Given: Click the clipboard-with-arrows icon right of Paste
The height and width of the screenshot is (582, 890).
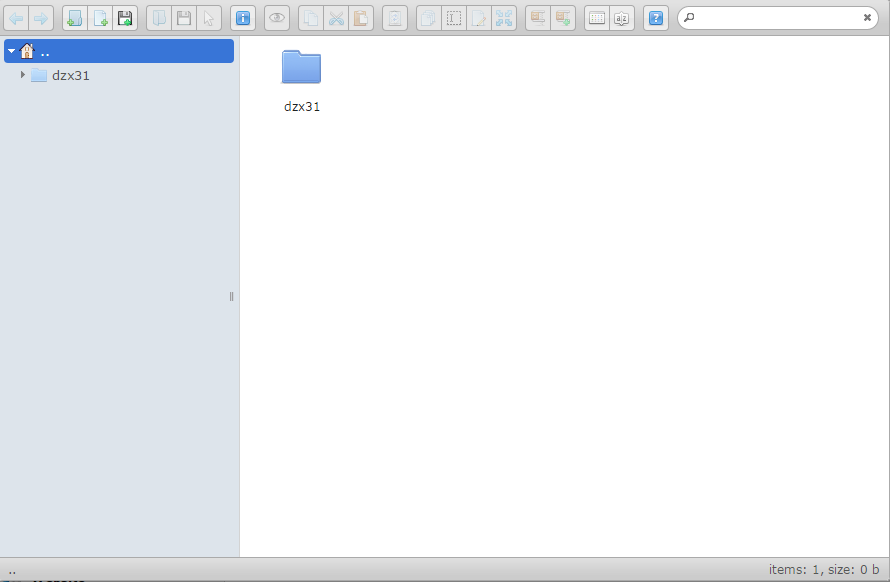Looking at the screenshot, I should click(x=395, y=18).
